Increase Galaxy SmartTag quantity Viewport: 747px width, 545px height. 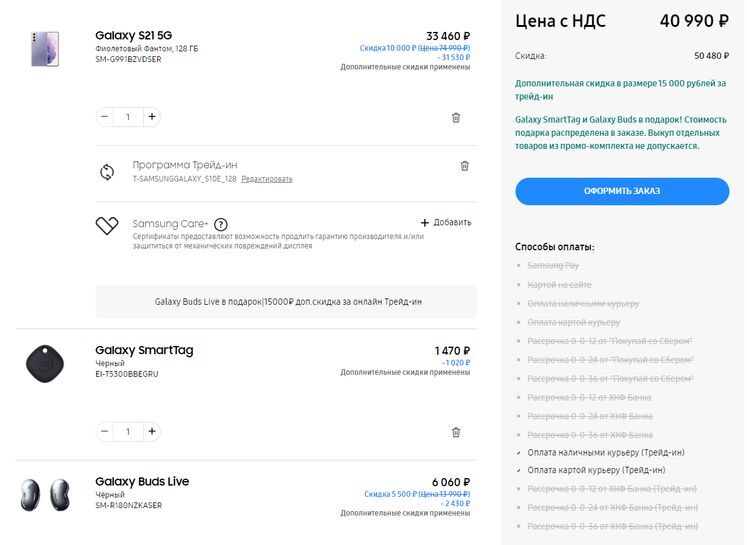click(x=152, y=432)
